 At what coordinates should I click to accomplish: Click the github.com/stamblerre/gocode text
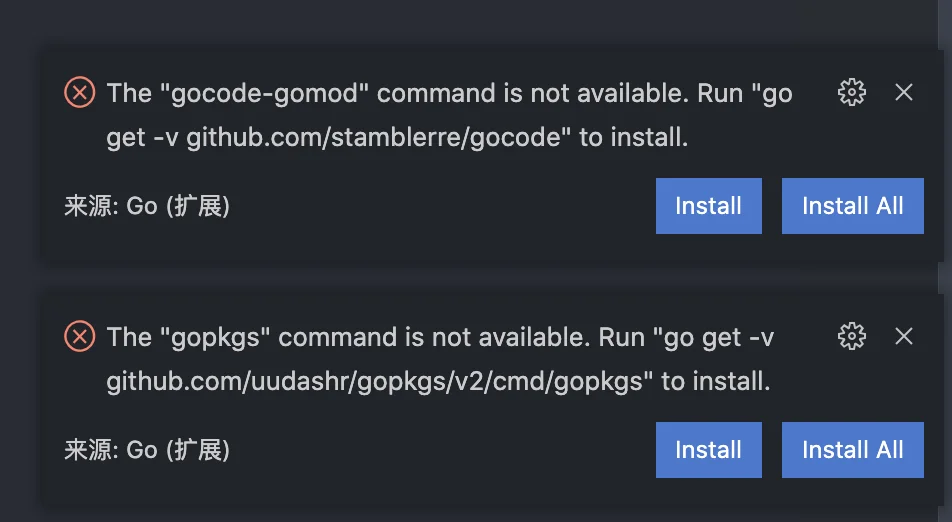pyautogui.click(x=374, y=138)
